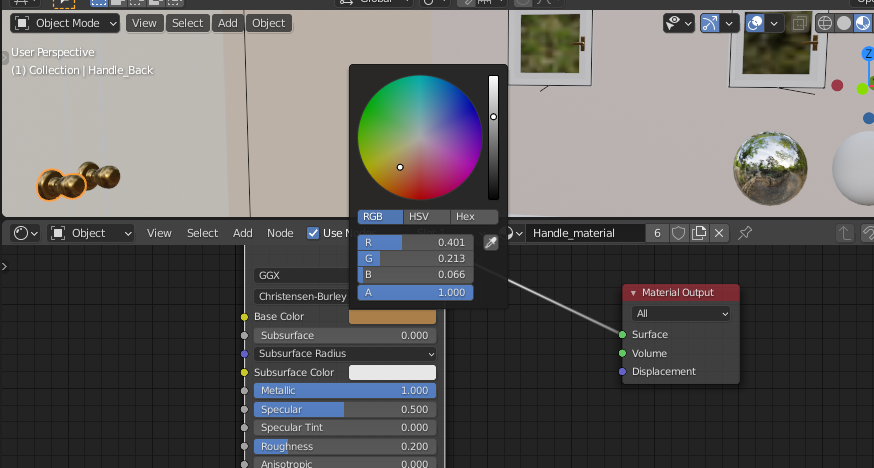This screenshot has height=468, width=874.
Task: Click the Subsurface Color white swatch
Action: (392, 372)
